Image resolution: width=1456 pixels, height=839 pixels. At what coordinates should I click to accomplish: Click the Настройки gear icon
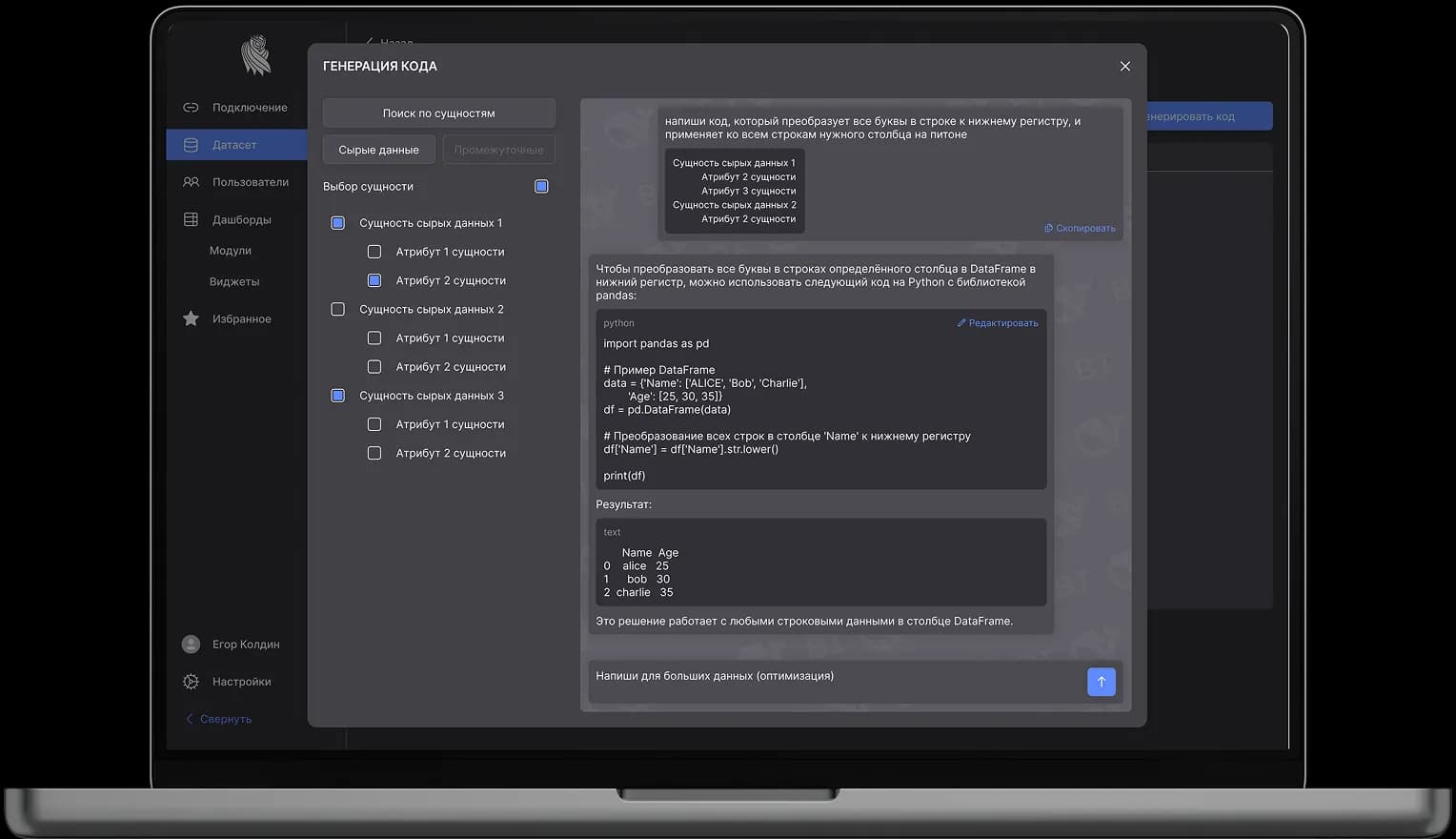[191, 682]
